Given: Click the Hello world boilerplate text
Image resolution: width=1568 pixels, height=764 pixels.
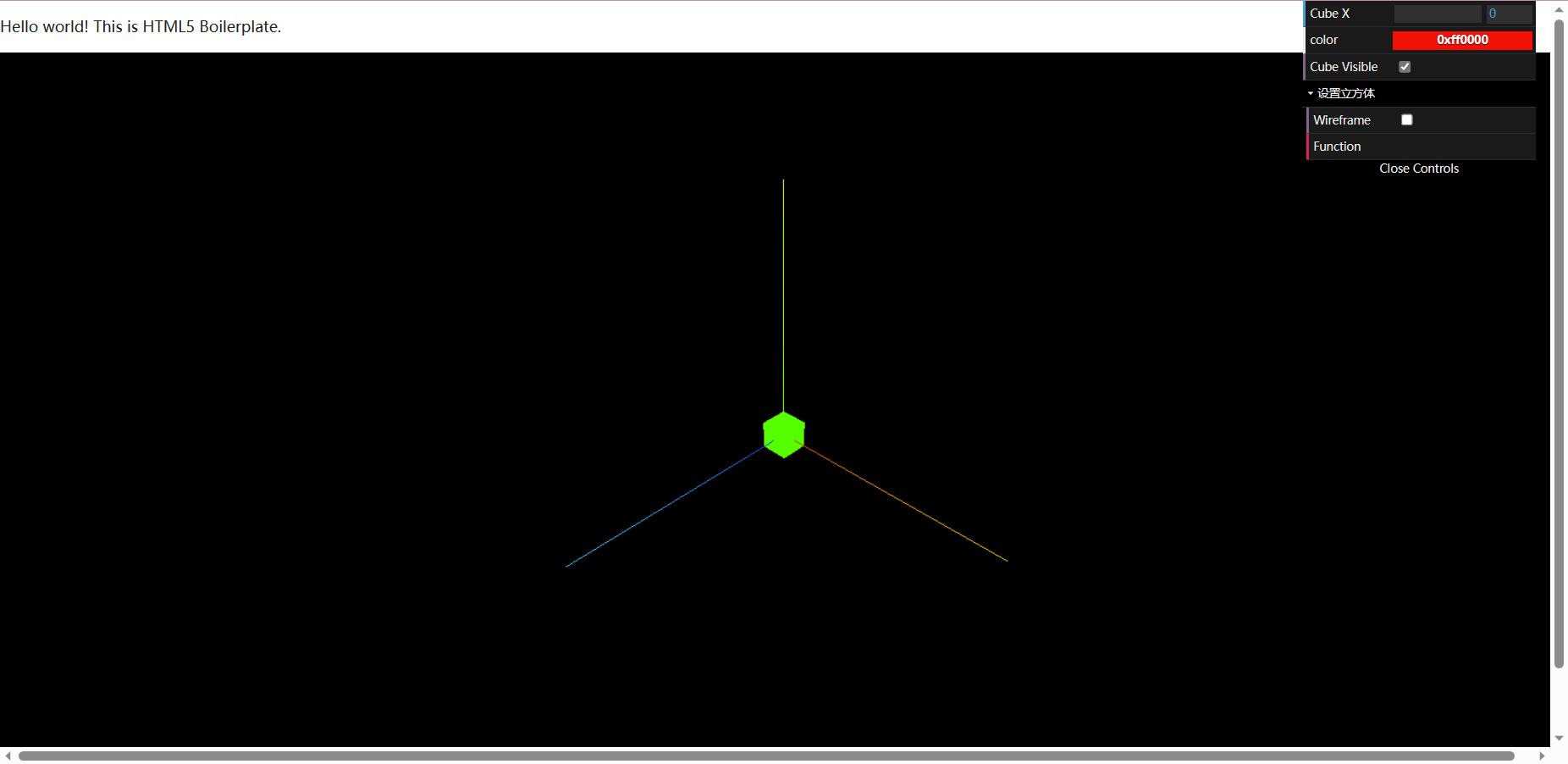Looking at the screenshot, I should pos(141,26).
